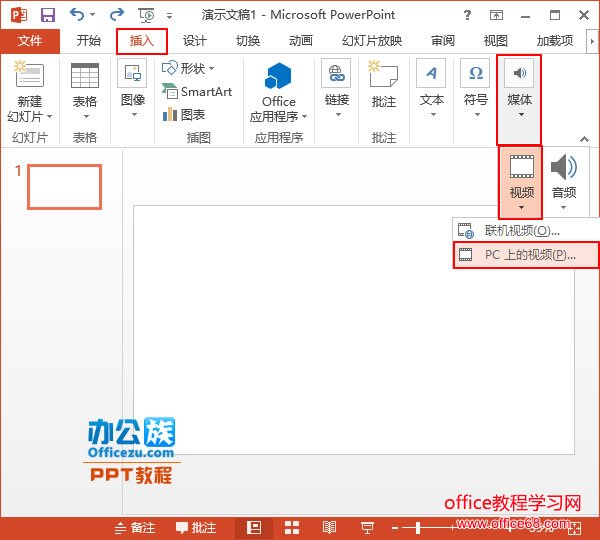Open the 加载项 add-ins tab

coord(555,41)
